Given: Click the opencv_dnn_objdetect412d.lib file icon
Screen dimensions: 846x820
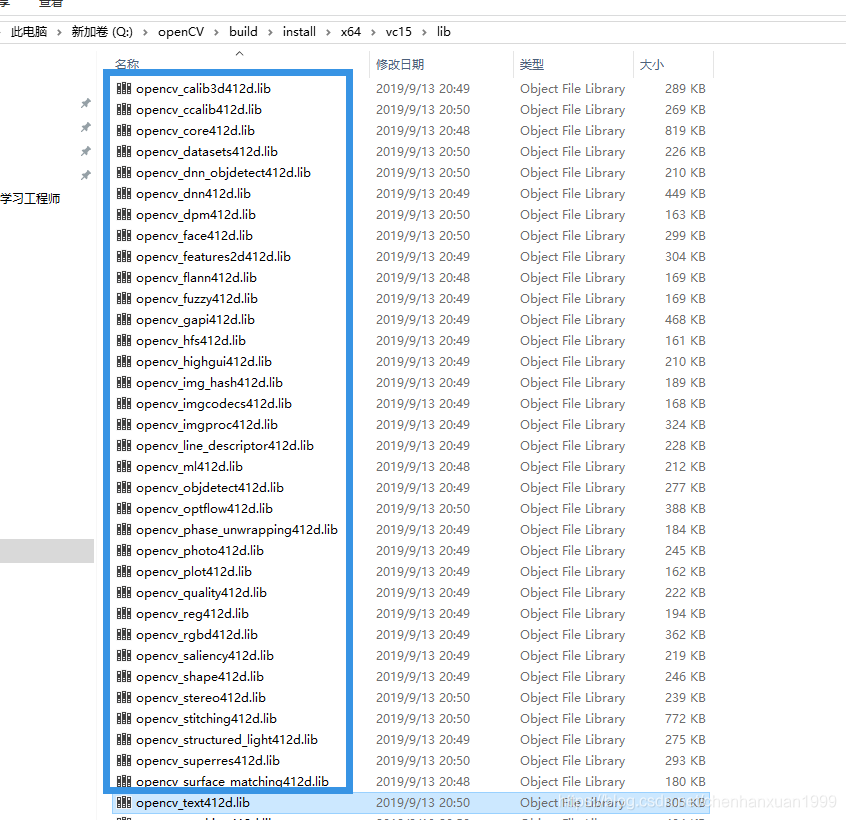Looking at the screenshot, I should 124,172.
